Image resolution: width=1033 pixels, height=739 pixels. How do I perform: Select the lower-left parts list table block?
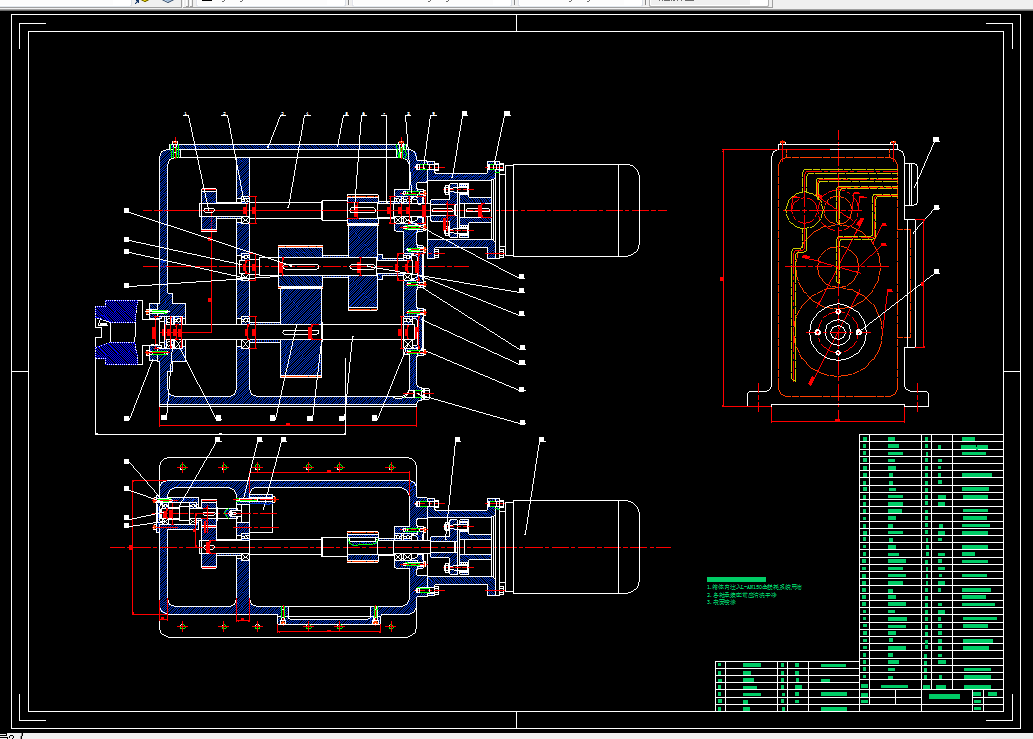[787, 686]
